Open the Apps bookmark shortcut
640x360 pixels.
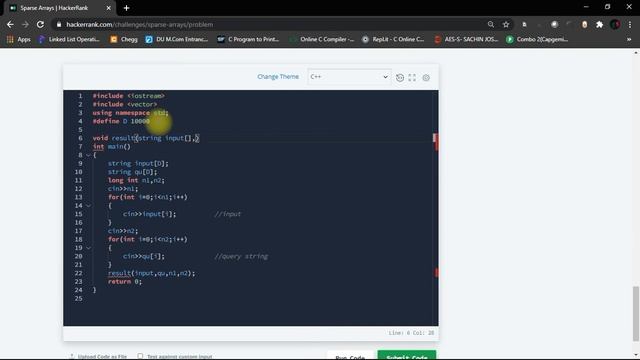pos(18,39)
